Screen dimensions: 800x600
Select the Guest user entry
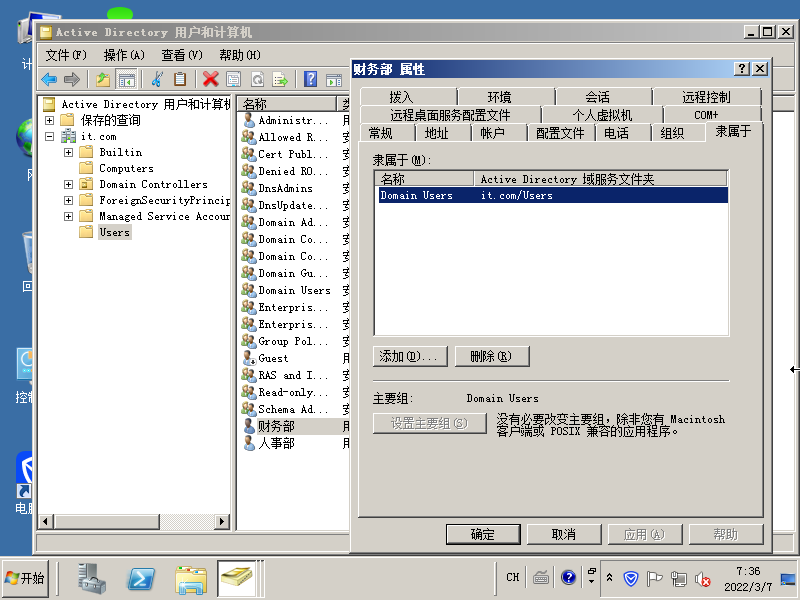(x=273, y=358)
